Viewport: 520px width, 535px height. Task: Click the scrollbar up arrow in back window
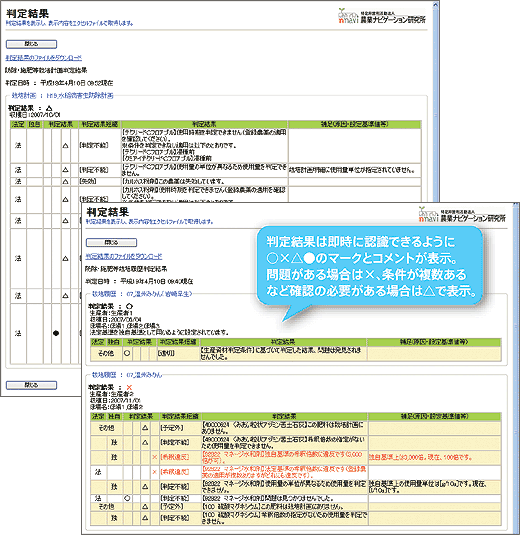click(435, 4)
